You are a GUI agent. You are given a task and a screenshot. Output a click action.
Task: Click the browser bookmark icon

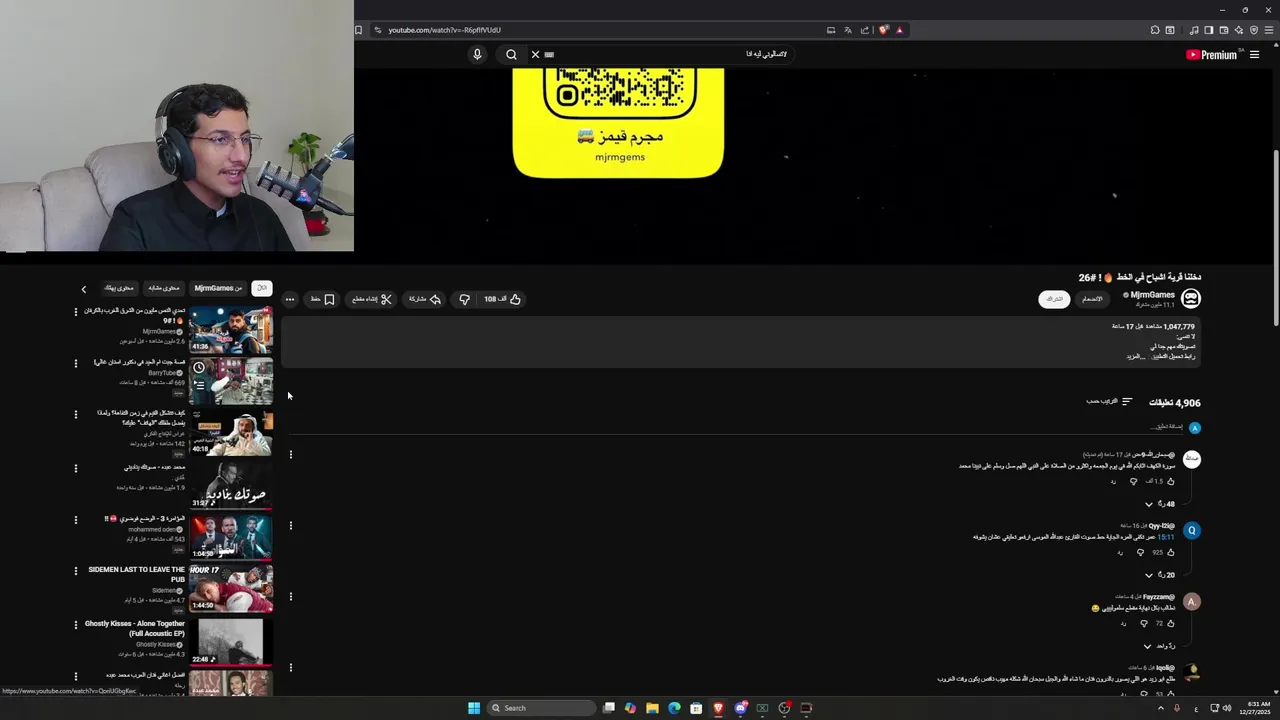(x=358, y=30)
